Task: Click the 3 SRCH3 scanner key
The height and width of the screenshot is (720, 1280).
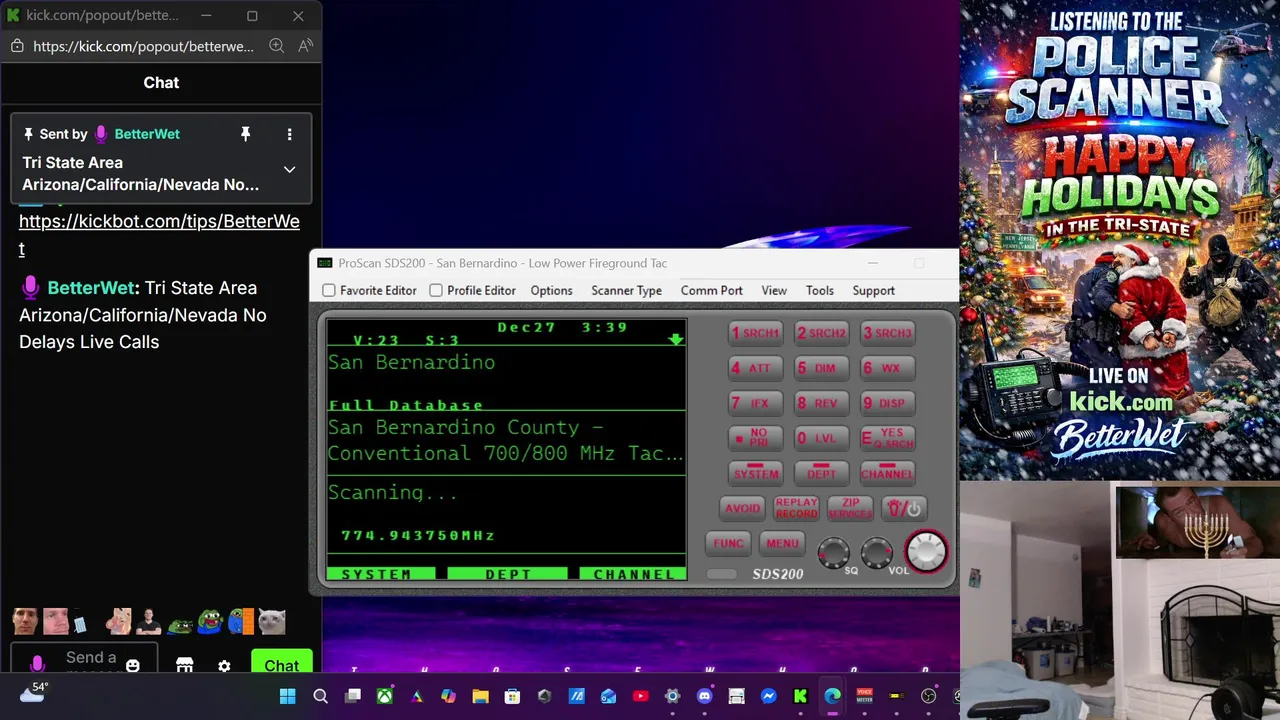Action: pos(888,333)
